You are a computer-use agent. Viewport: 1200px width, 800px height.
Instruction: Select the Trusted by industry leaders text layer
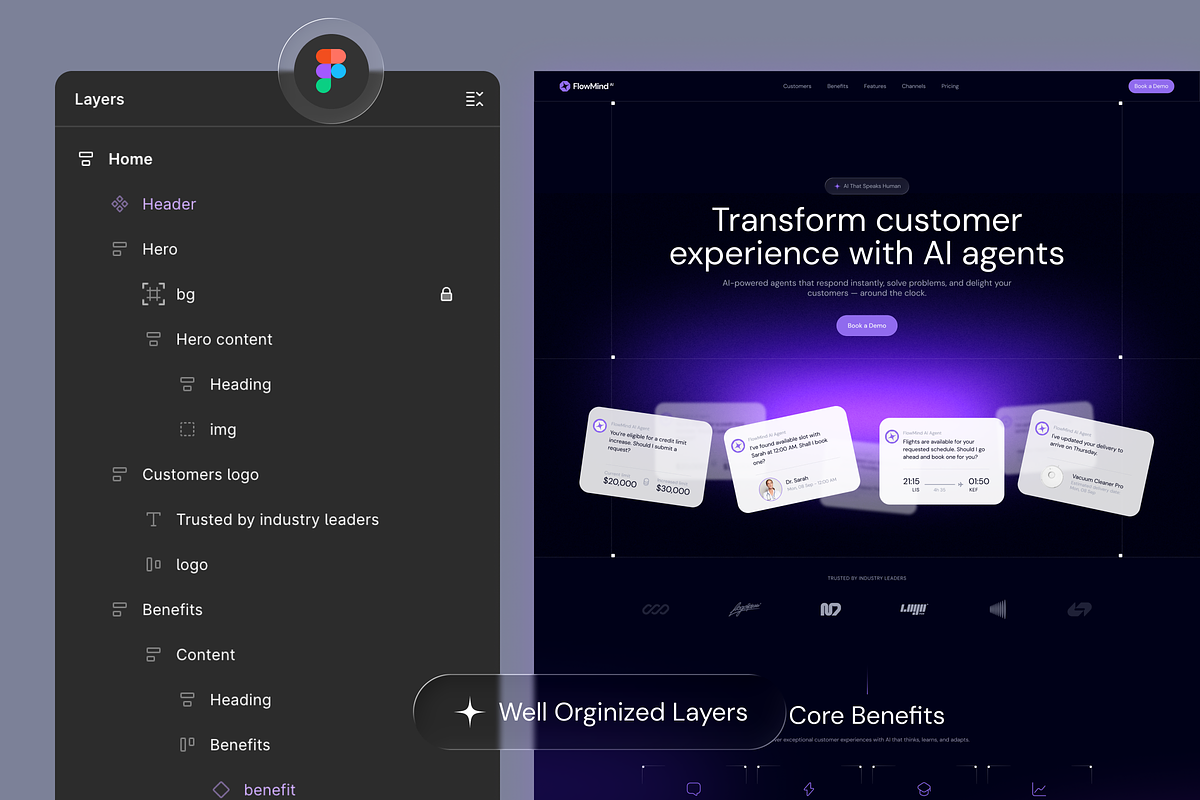click(277, 520)
